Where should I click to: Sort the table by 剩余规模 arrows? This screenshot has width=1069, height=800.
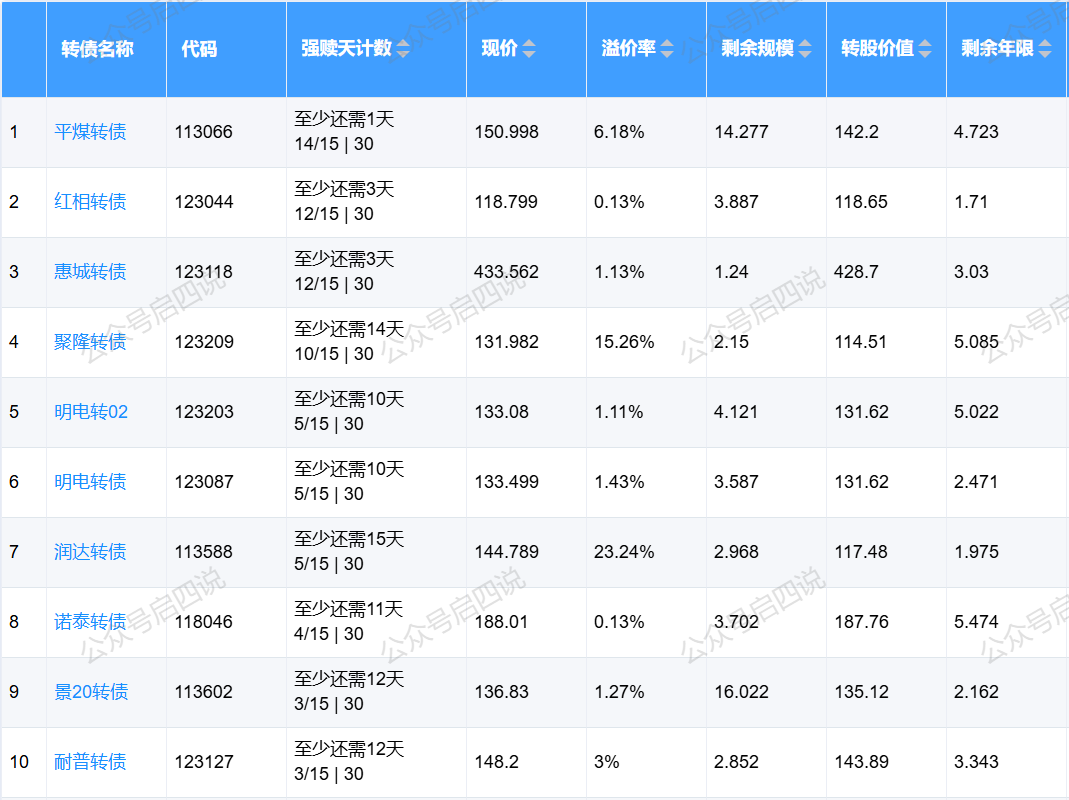[803, 49]
